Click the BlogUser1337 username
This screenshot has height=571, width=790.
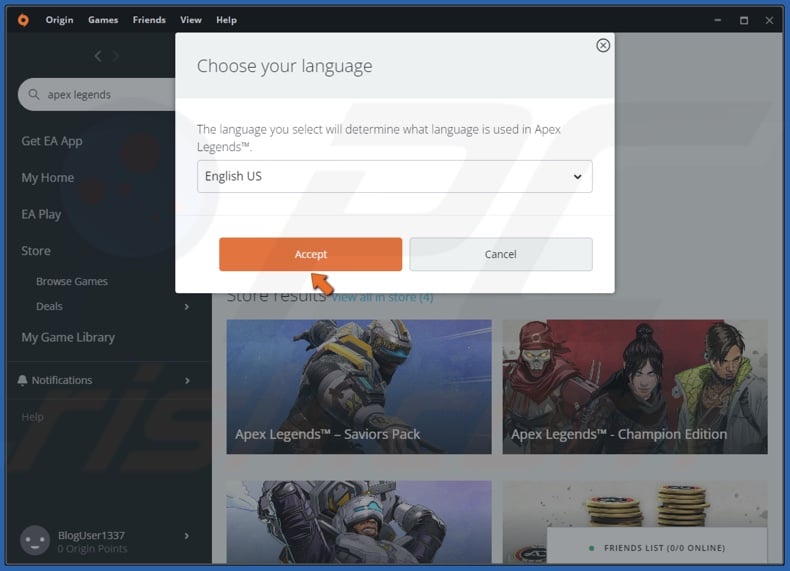(91, 535)
